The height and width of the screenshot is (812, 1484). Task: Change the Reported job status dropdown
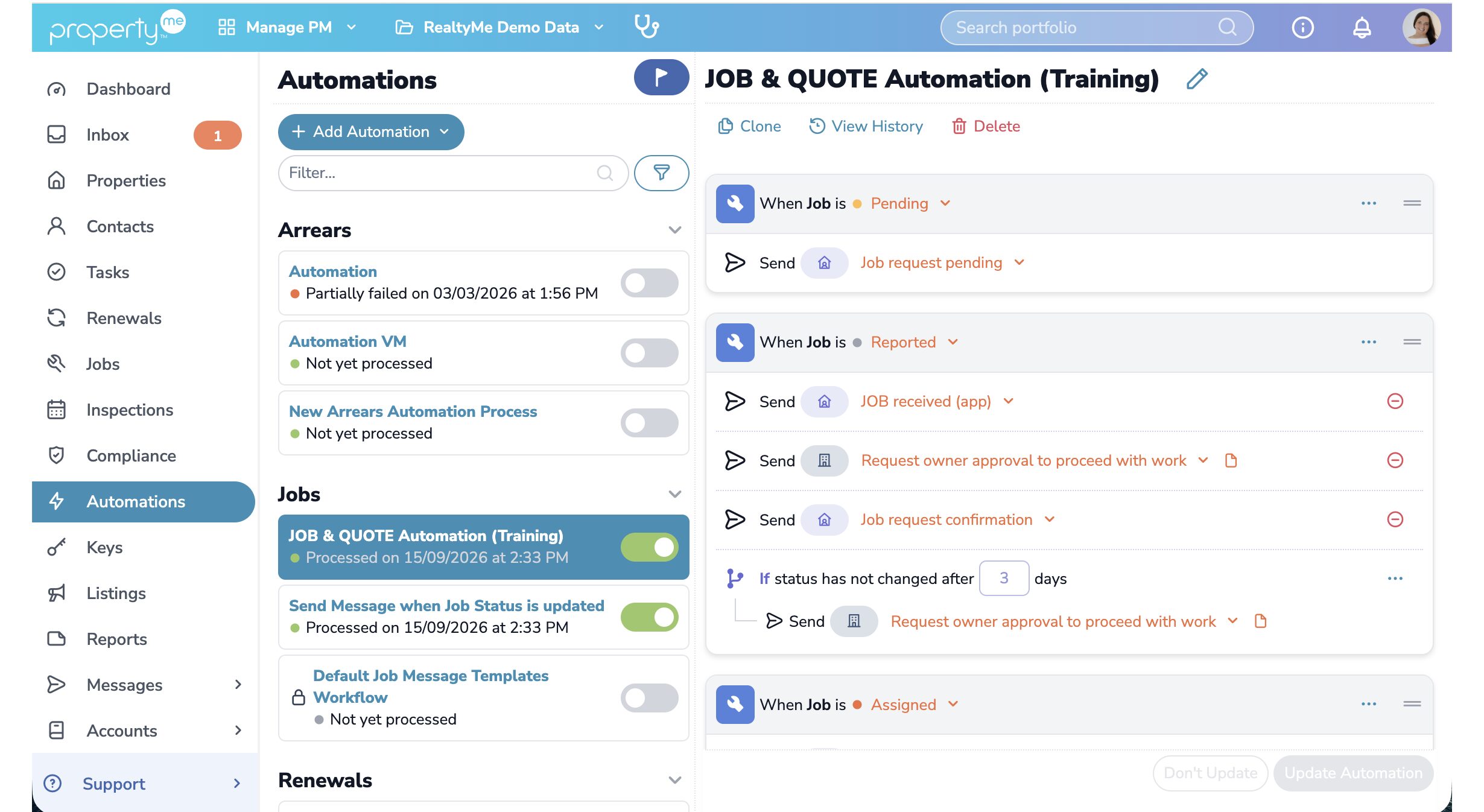[x=914, y=342]
